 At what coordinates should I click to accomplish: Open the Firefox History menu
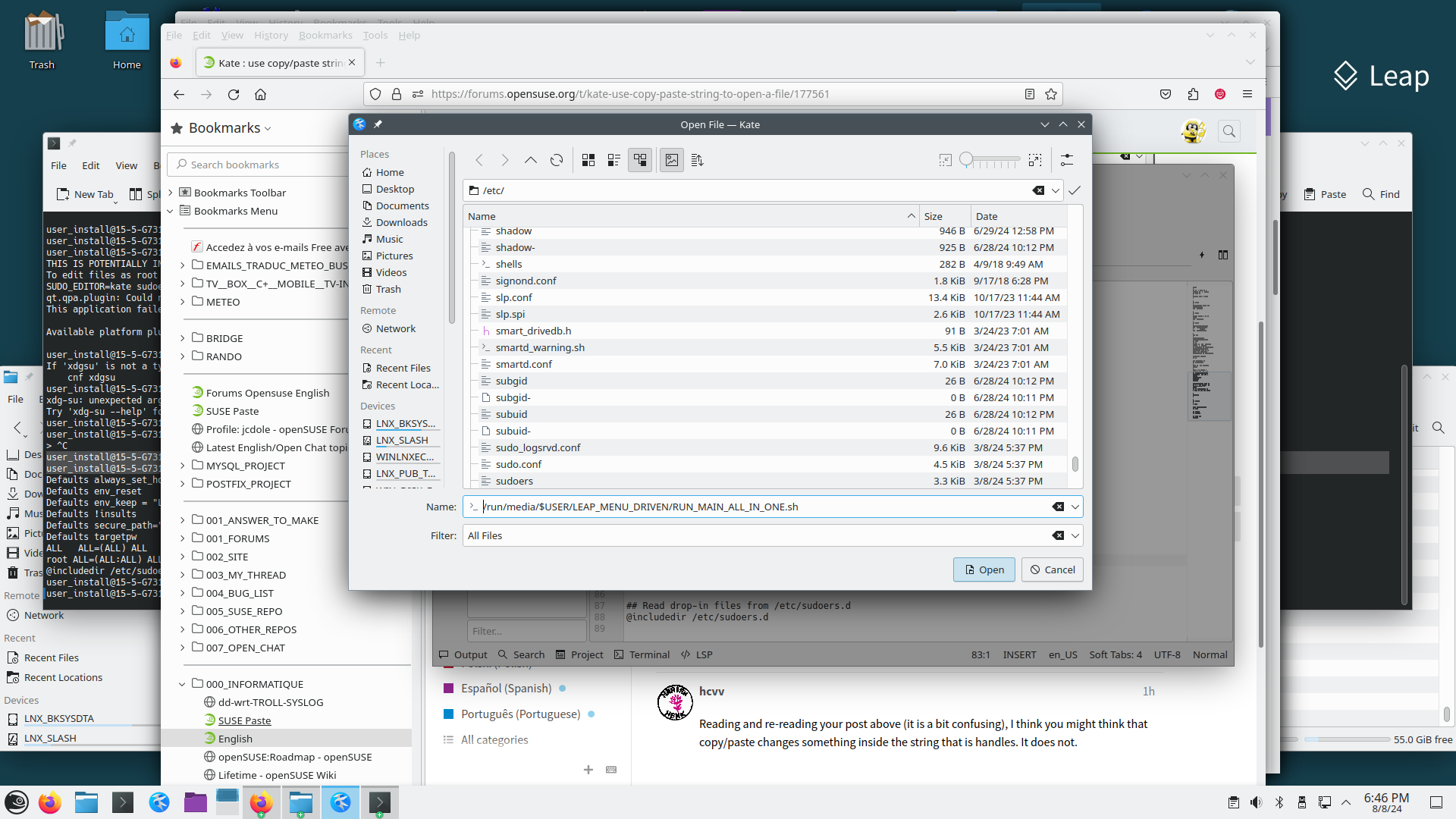point(271,35)
